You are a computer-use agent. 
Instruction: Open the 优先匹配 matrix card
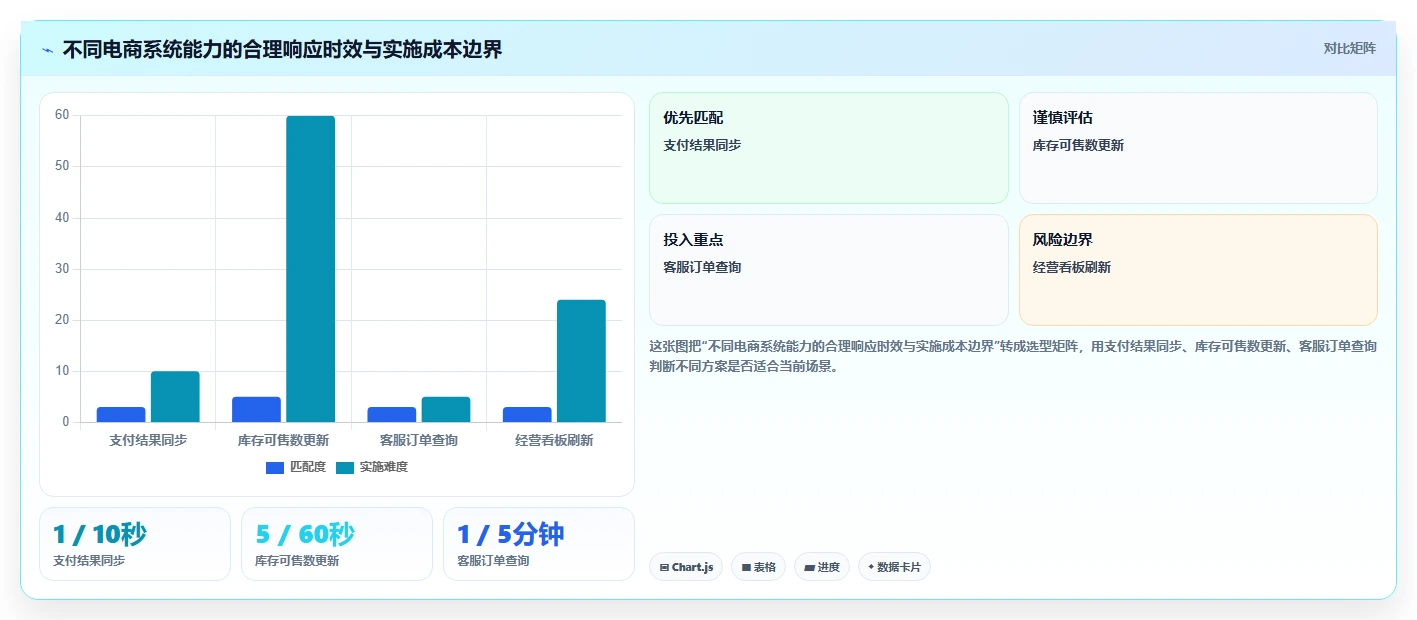pos(829,148)
